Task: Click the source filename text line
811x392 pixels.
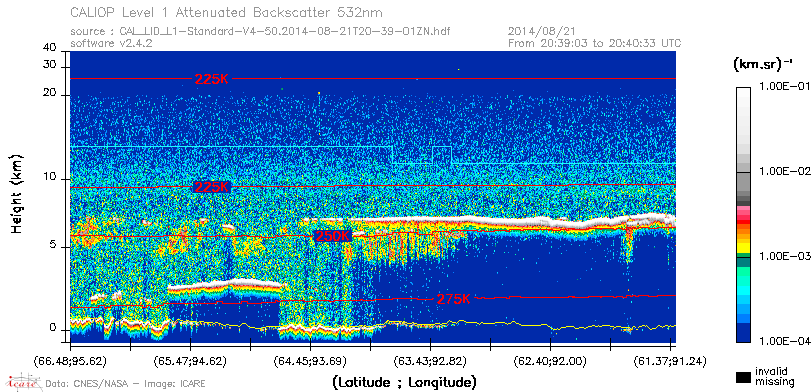Action: (x=260, y=32)
